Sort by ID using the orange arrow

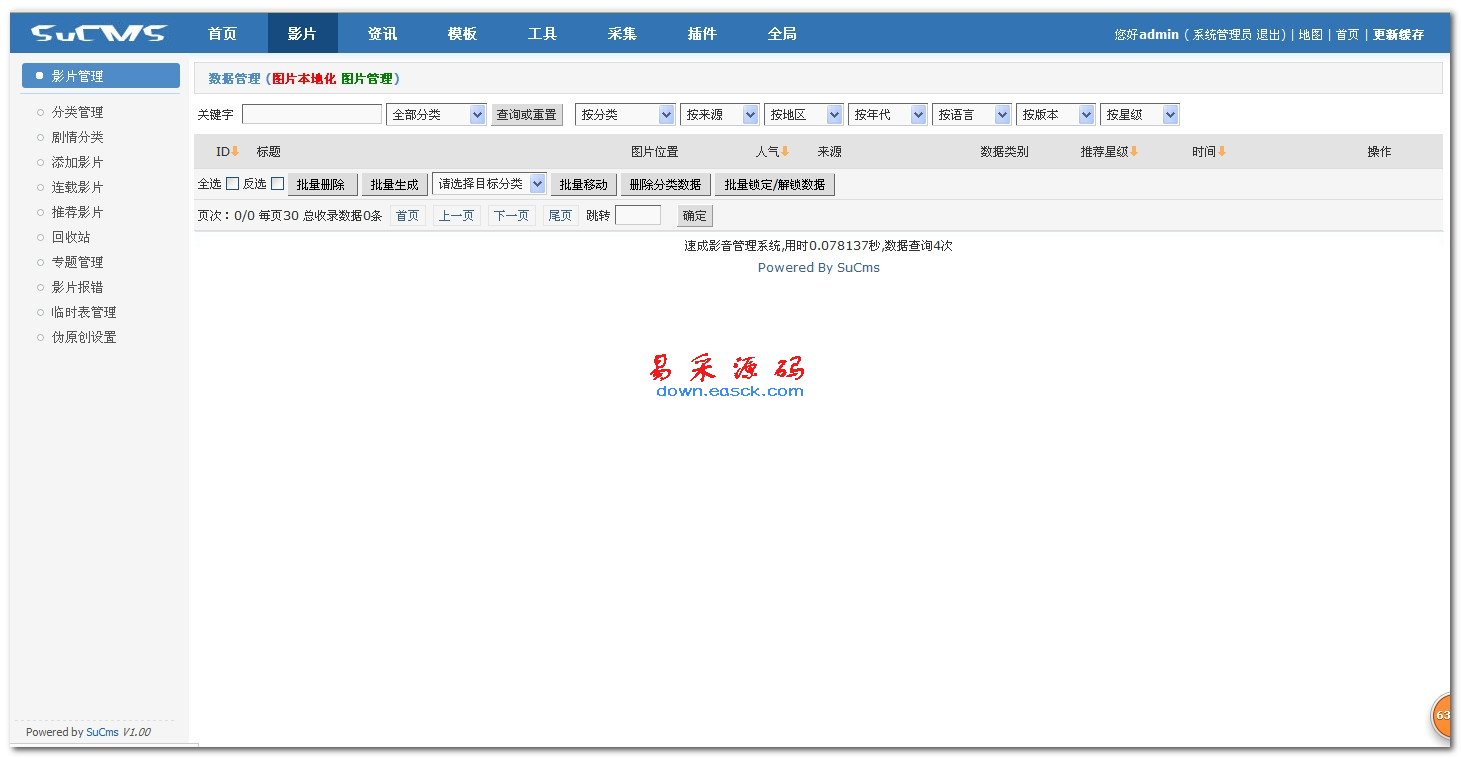235,152
